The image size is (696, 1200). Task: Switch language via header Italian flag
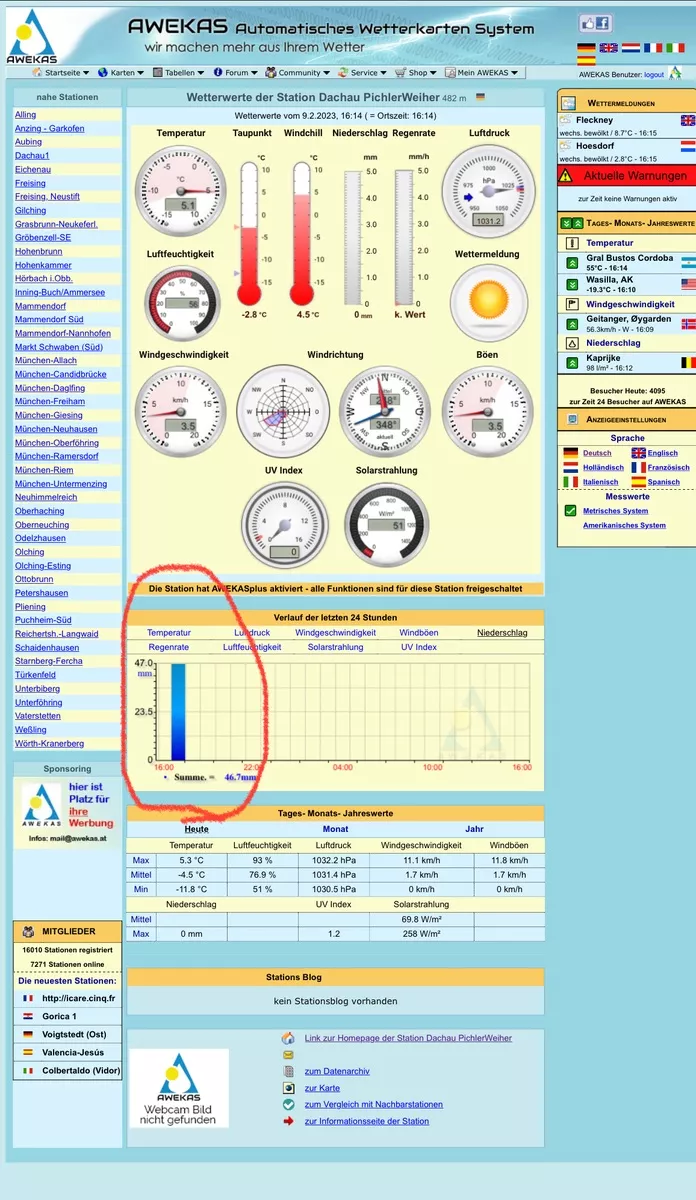(676, 47)
